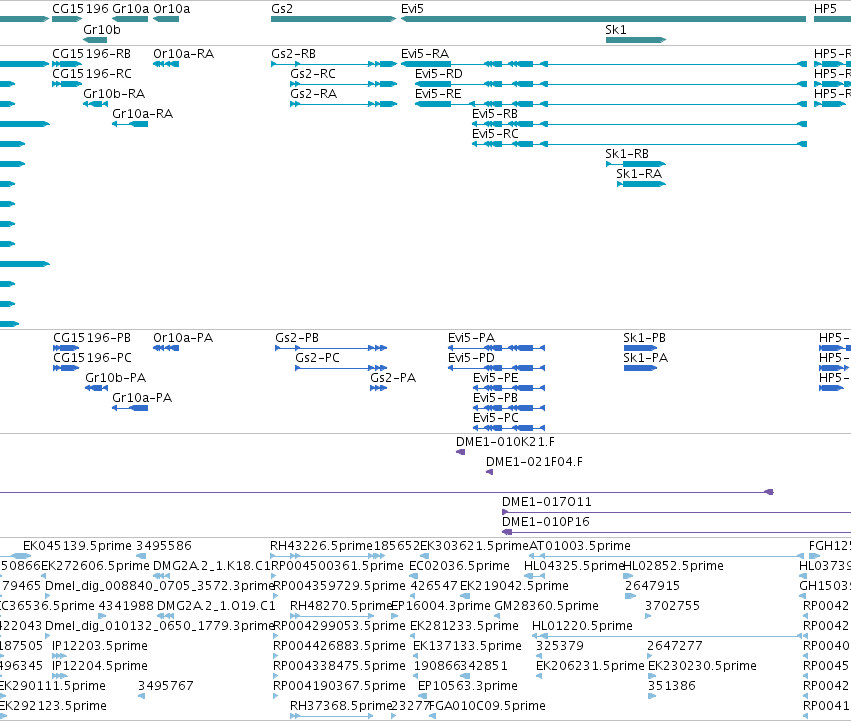Select the Gr10a gene bar
The width and height of the screenshot is (851, 721).
click(130, 19)
